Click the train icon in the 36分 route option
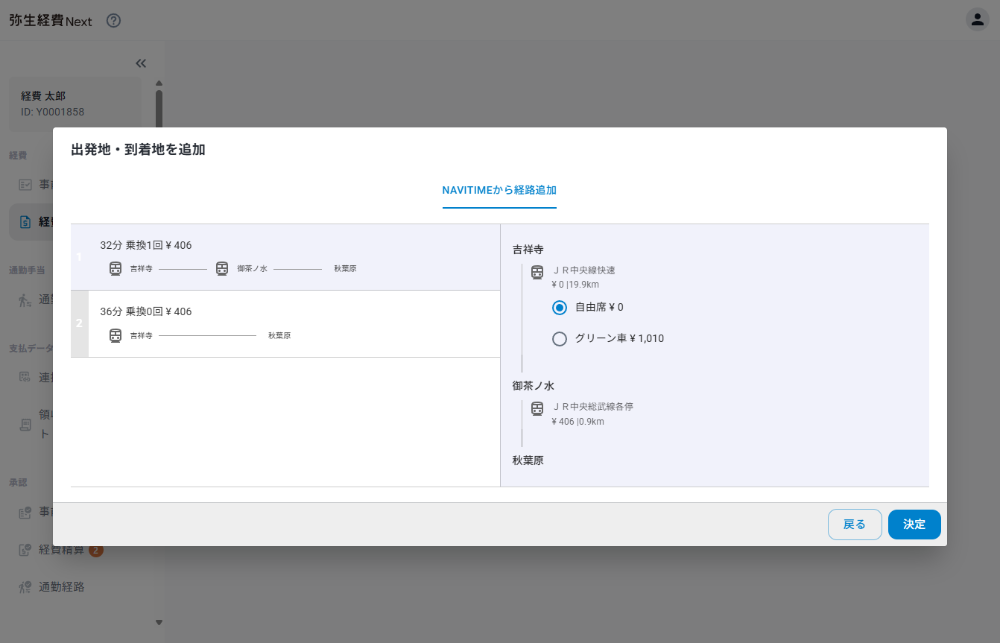The width and height of the screenshot is (1000, 643). 116,335
